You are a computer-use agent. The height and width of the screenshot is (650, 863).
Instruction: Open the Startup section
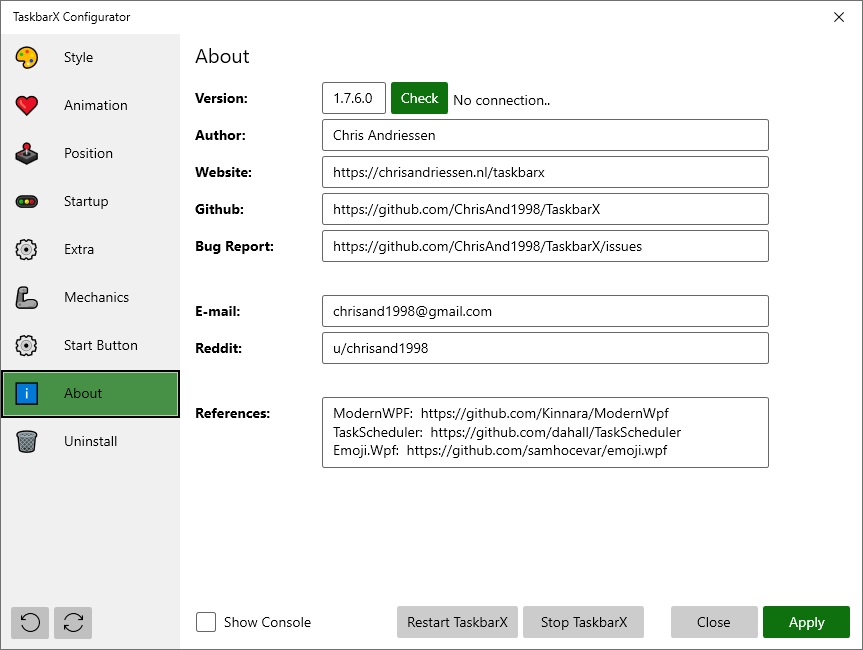[x=90, y=201]
